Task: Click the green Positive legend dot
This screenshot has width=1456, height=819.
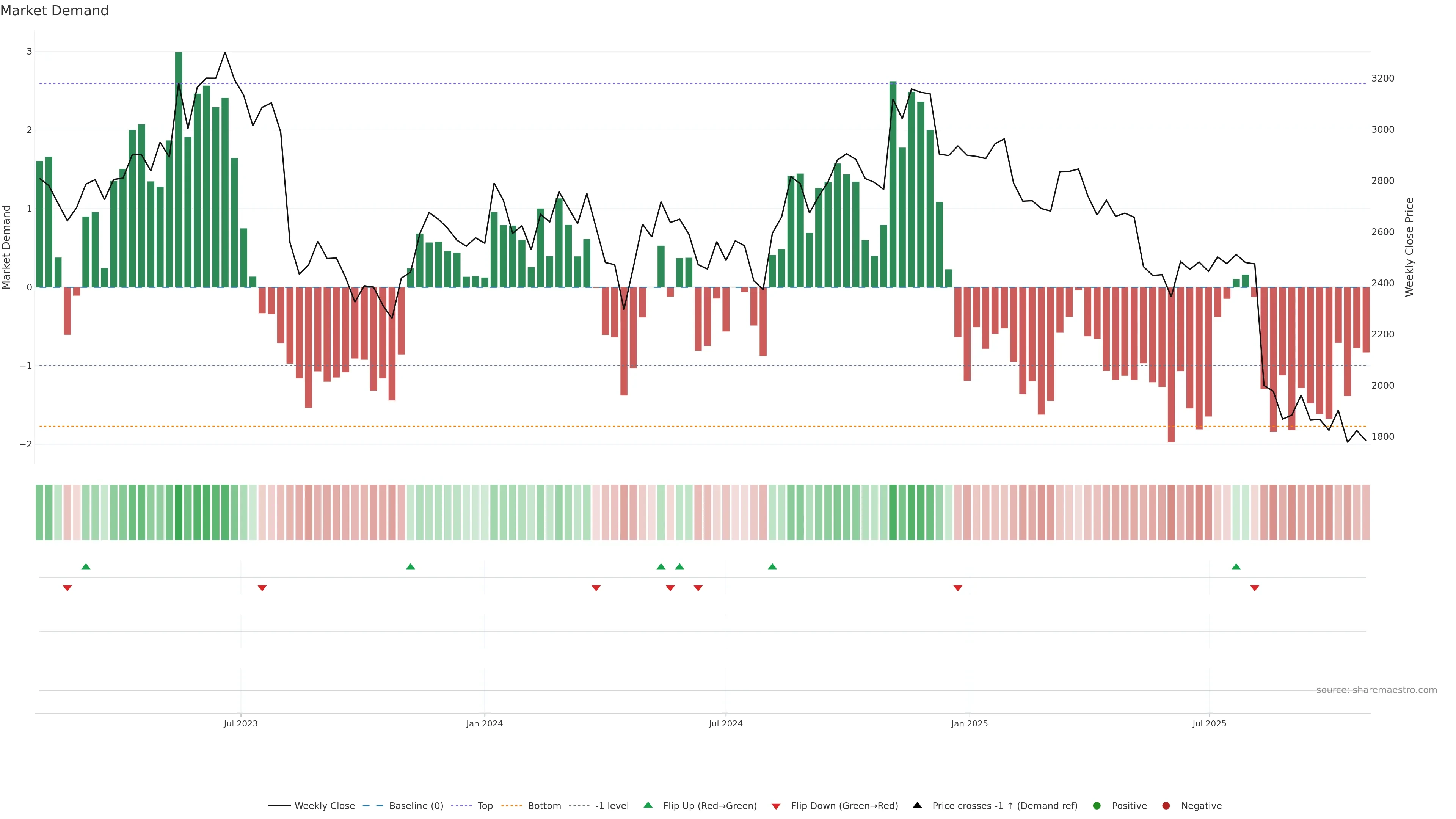Action: 1097,805
